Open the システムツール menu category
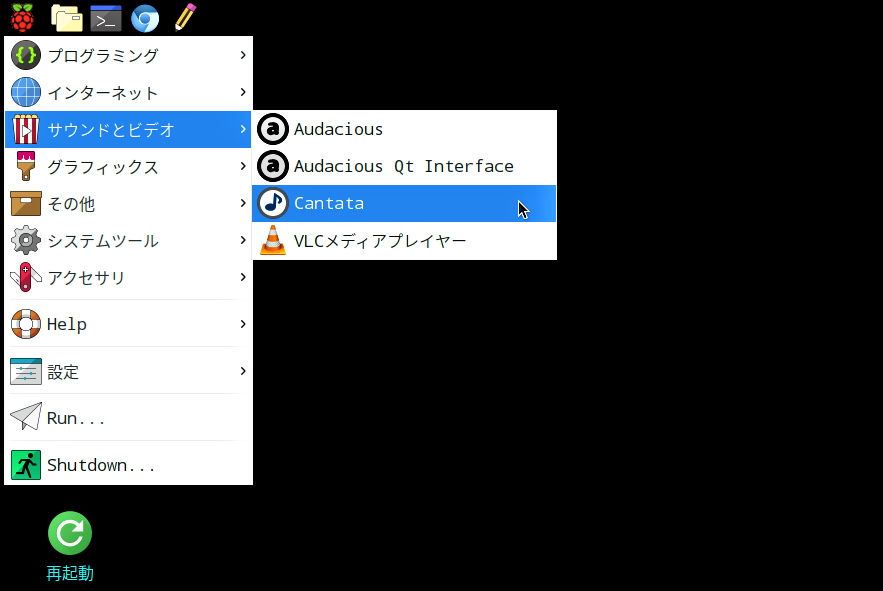Viewport: 883px width, 591px height. [x=128, y=241]
